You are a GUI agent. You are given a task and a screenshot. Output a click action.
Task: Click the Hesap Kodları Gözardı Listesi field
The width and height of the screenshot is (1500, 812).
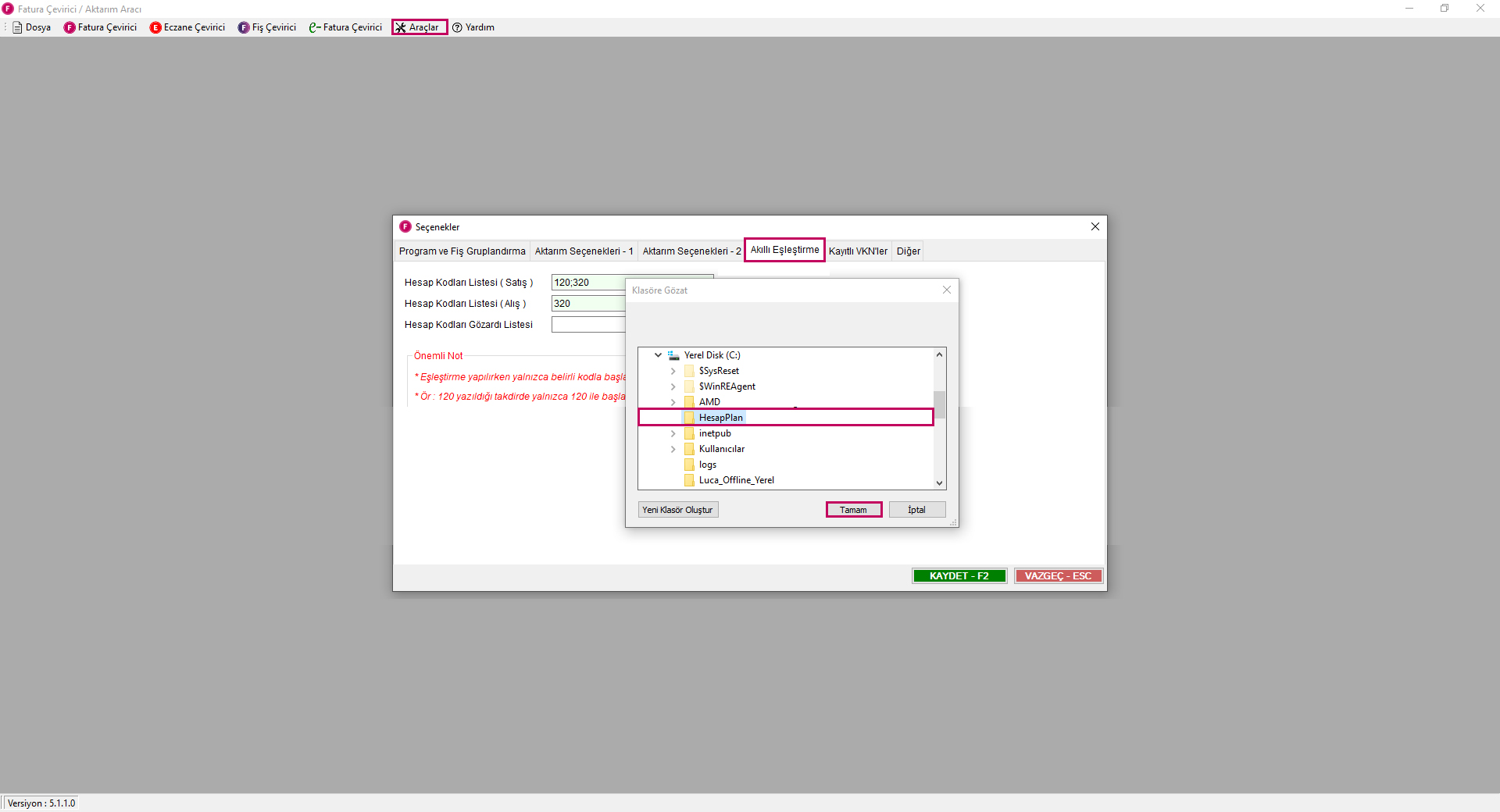click(x=587, y=325)
